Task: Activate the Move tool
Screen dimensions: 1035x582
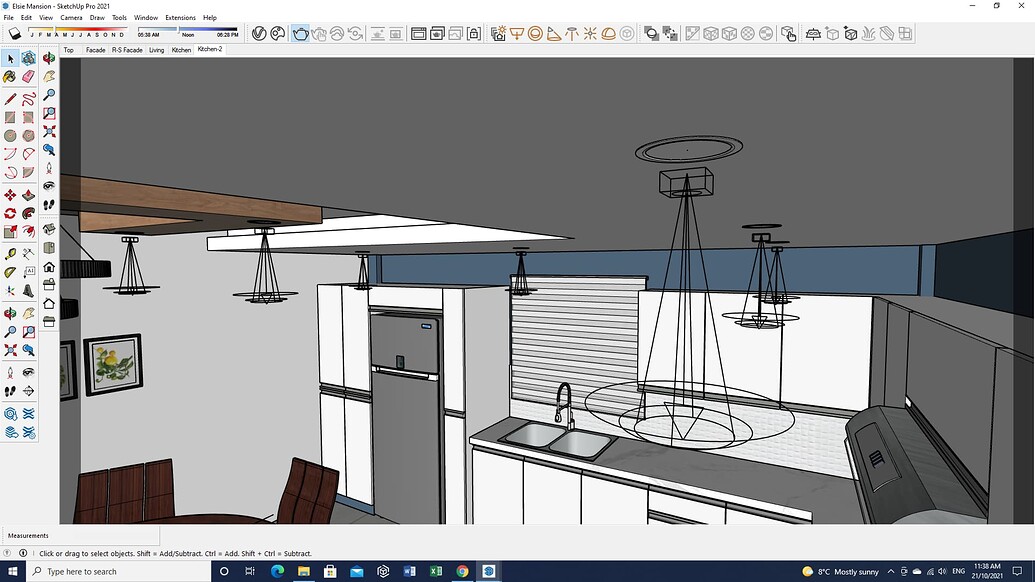Action: (10, 195)
